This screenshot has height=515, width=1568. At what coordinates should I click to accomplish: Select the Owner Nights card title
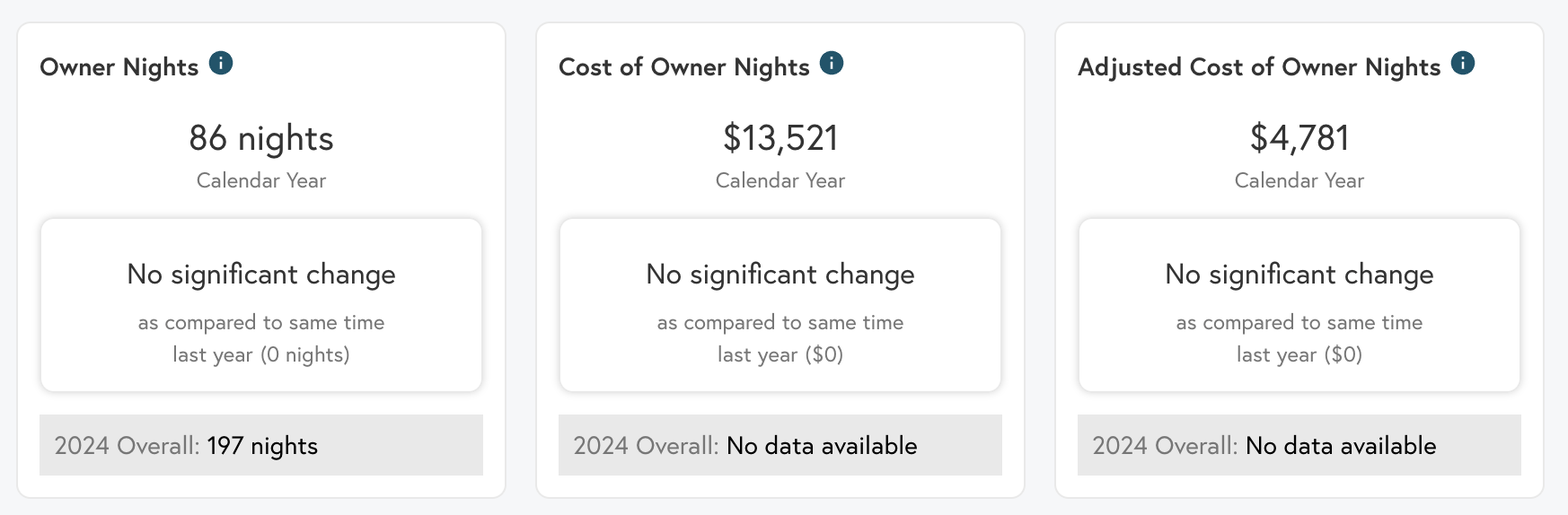click(x=119, y=67)
